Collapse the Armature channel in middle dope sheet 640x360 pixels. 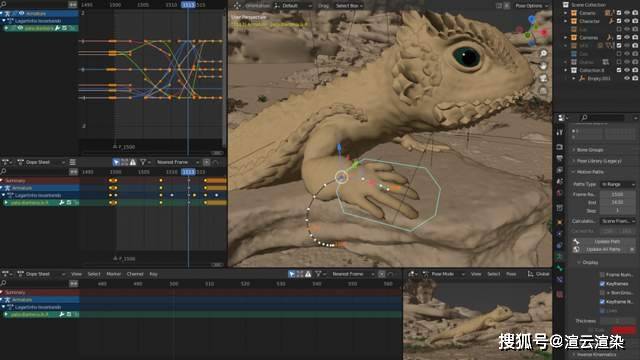[2, 188]
